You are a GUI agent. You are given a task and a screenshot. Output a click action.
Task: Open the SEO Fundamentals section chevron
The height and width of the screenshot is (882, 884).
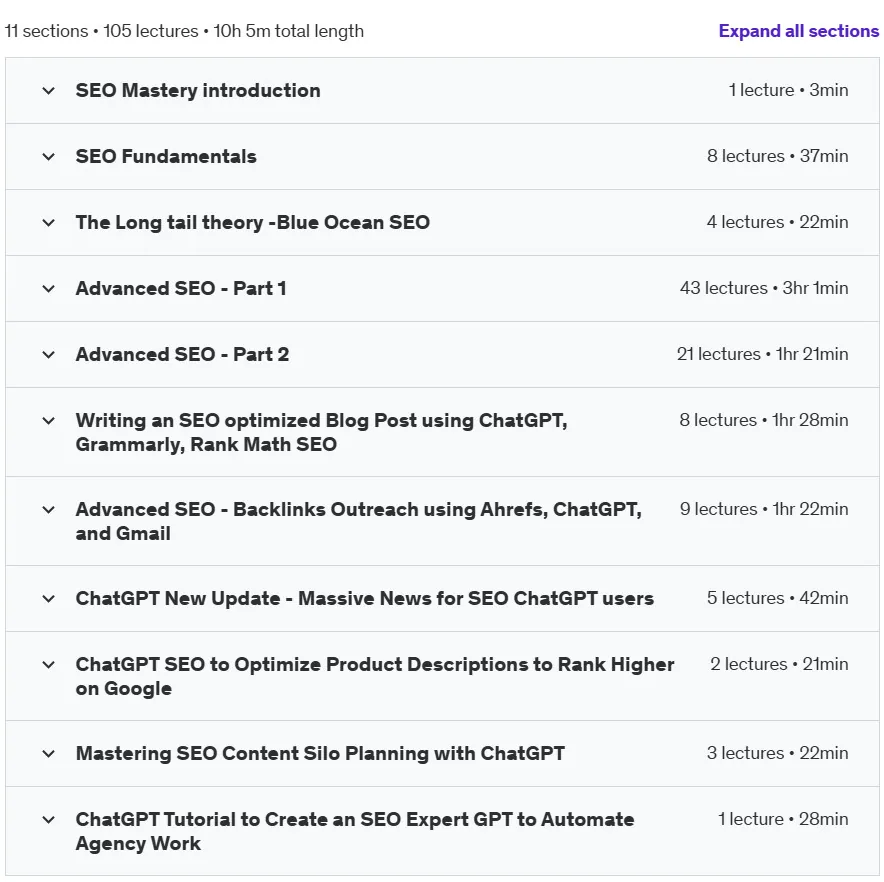48,157
